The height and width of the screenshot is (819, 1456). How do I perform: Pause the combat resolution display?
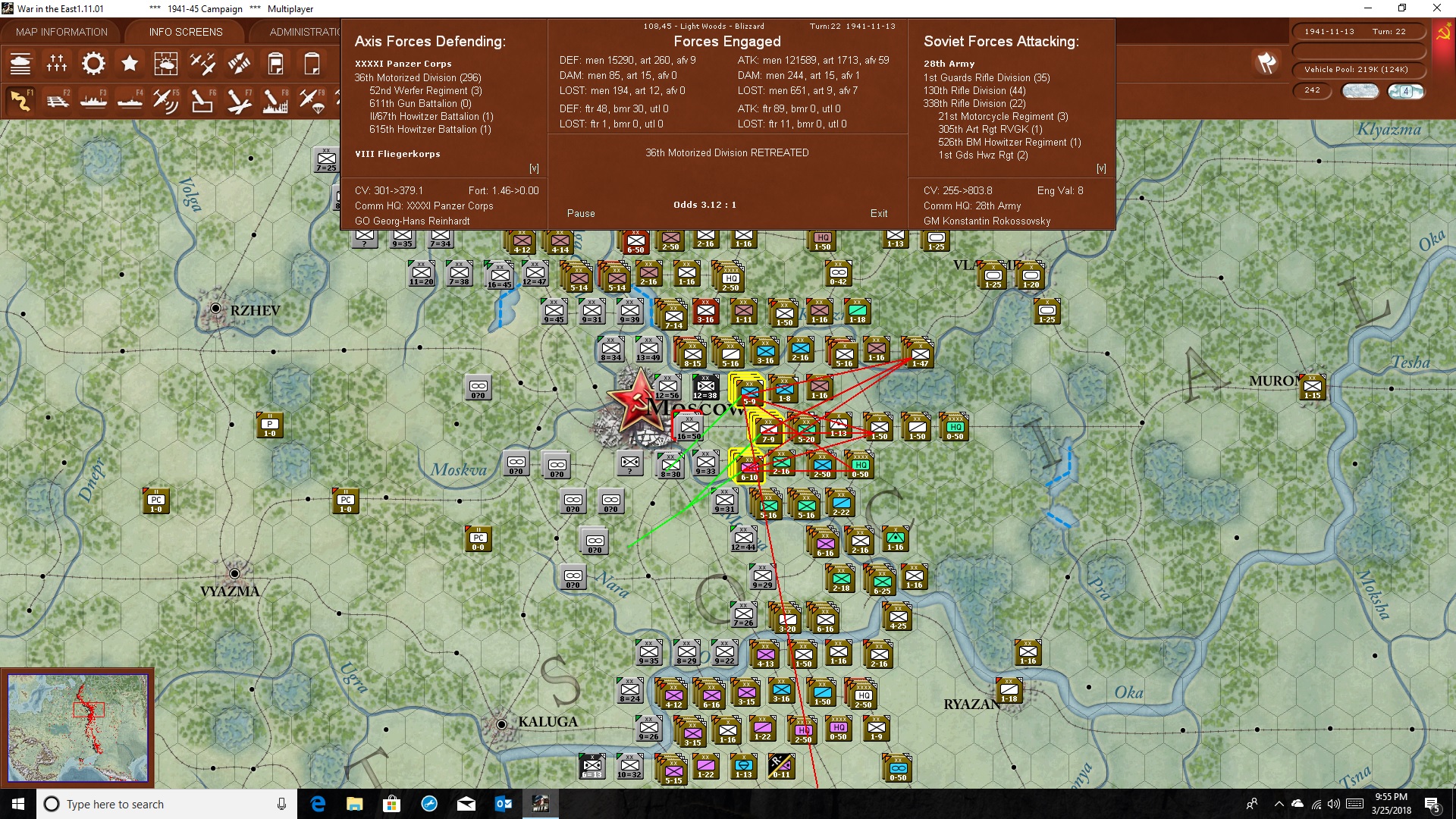click(x=581, y=213)
